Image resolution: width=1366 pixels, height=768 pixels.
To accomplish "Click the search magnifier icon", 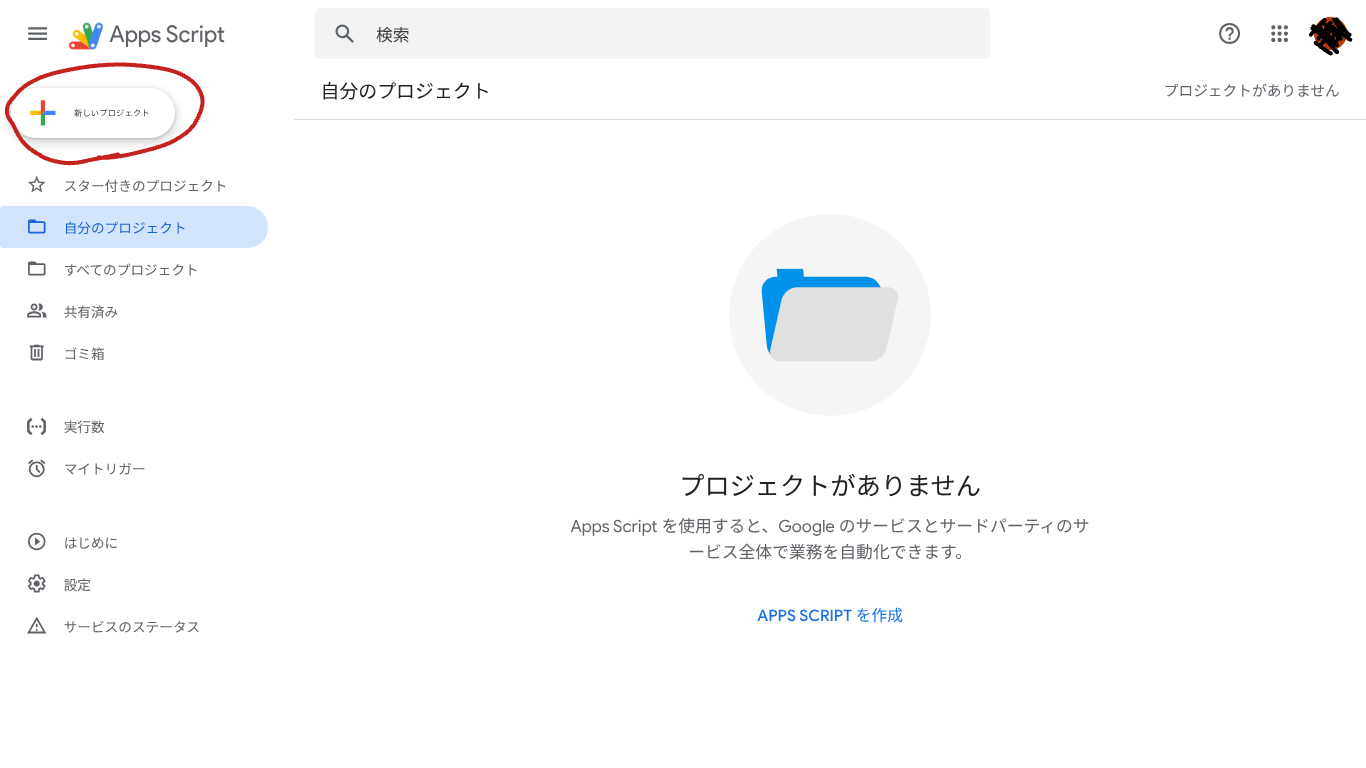I will (345, 34).
